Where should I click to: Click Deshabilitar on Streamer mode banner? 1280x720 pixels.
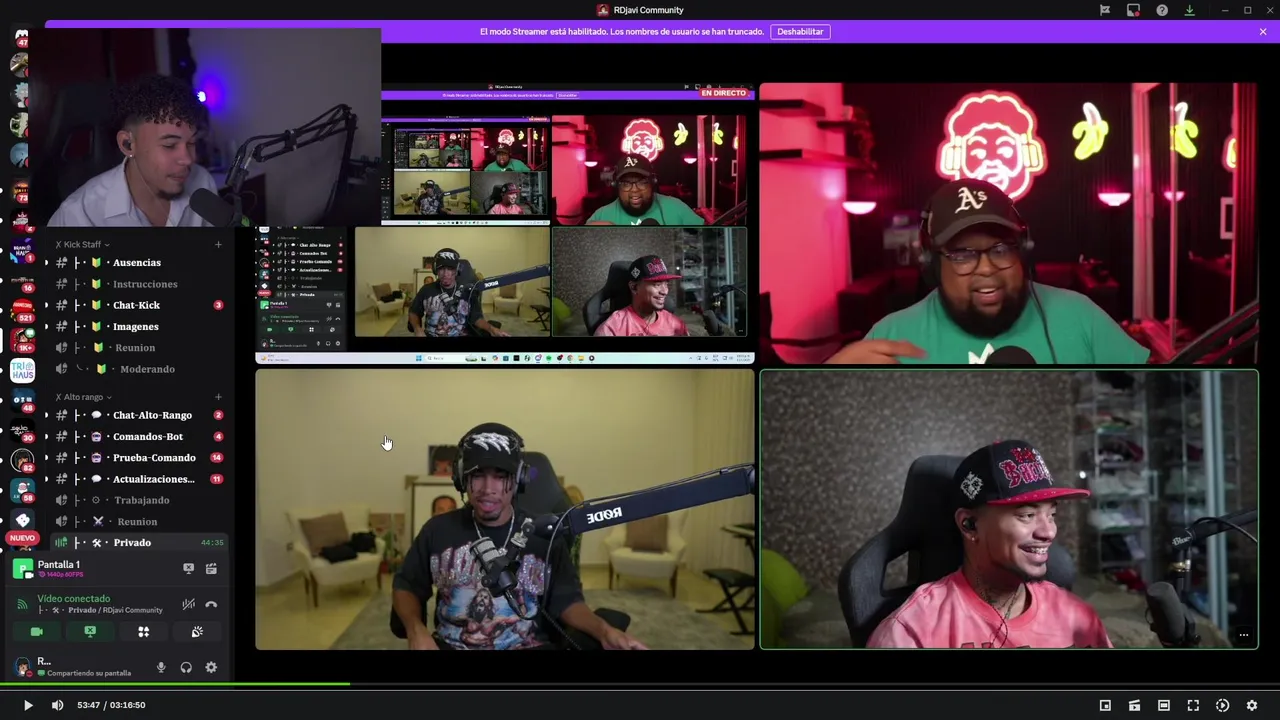(800, 31)
